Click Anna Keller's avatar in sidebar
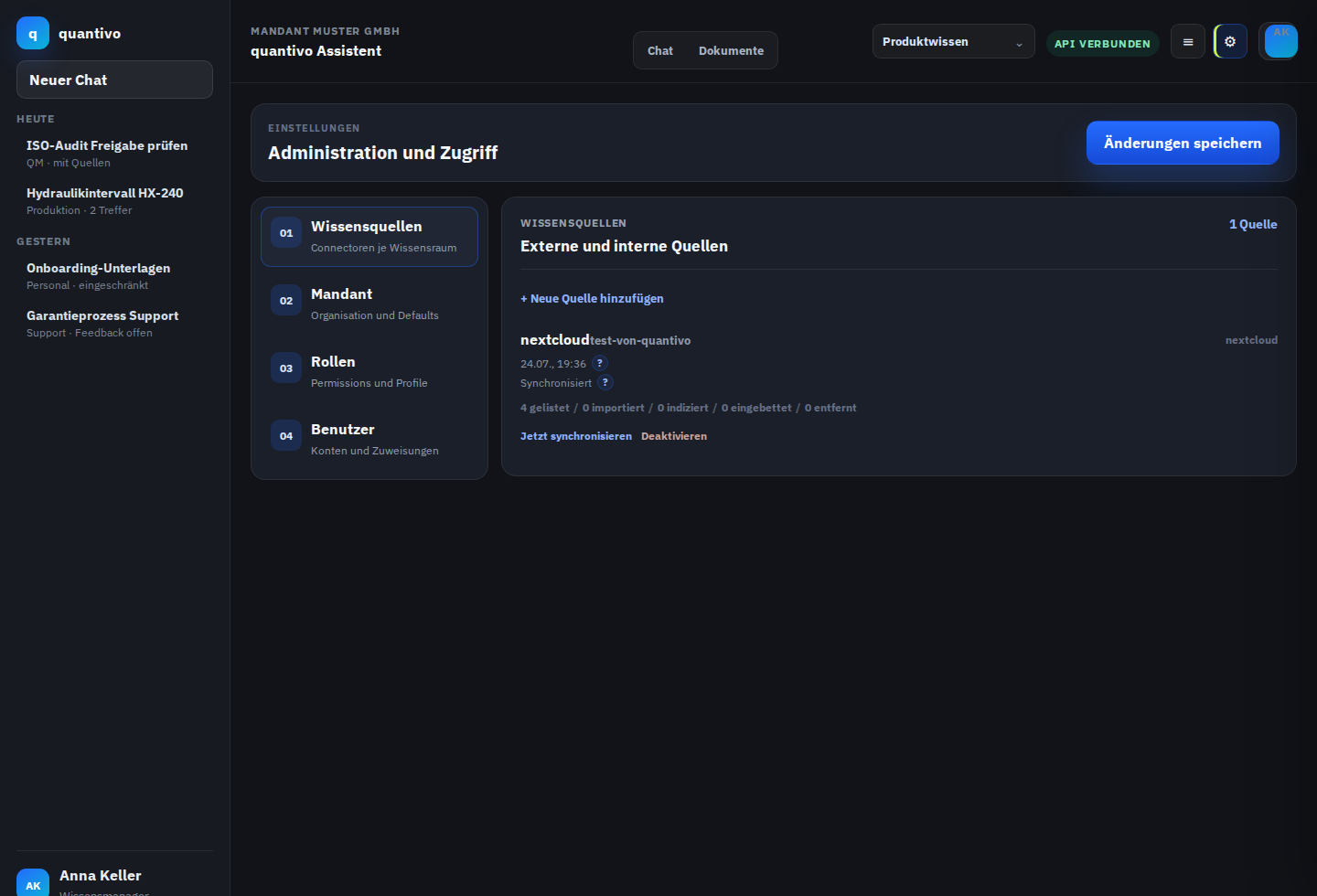This screenshot has width=1317, height=896. (33, 883)
